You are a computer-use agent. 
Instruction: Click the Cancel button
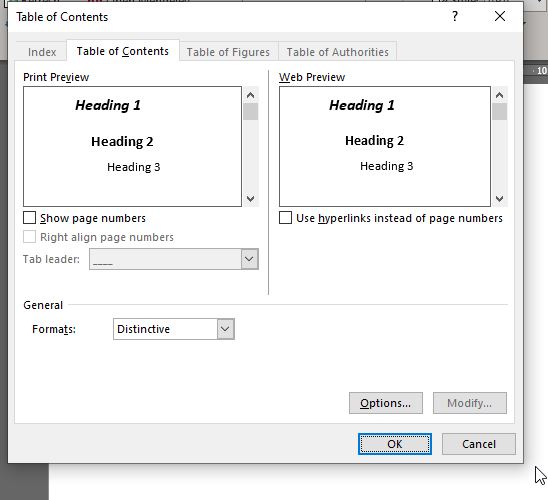point(479,444)
